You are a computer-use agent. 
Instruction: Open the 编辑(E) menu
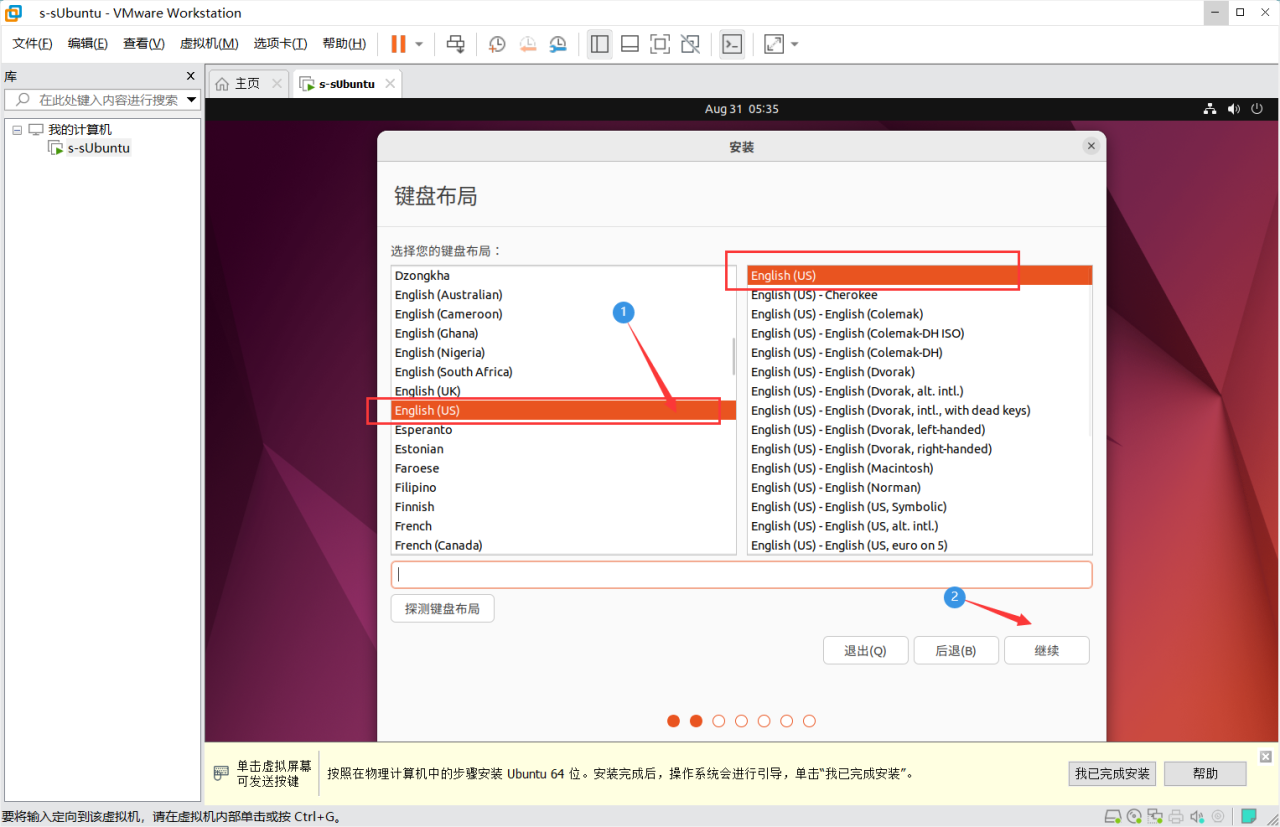point(88,44)
